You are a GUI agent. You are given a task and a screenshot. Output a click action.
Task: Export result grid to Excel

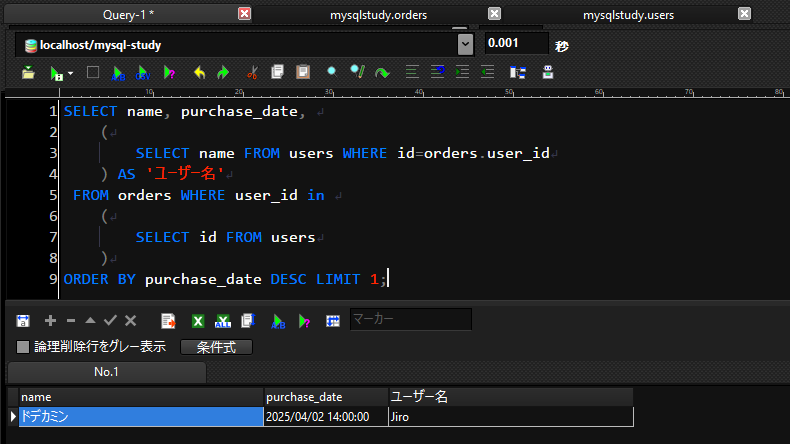pos(198,321)
